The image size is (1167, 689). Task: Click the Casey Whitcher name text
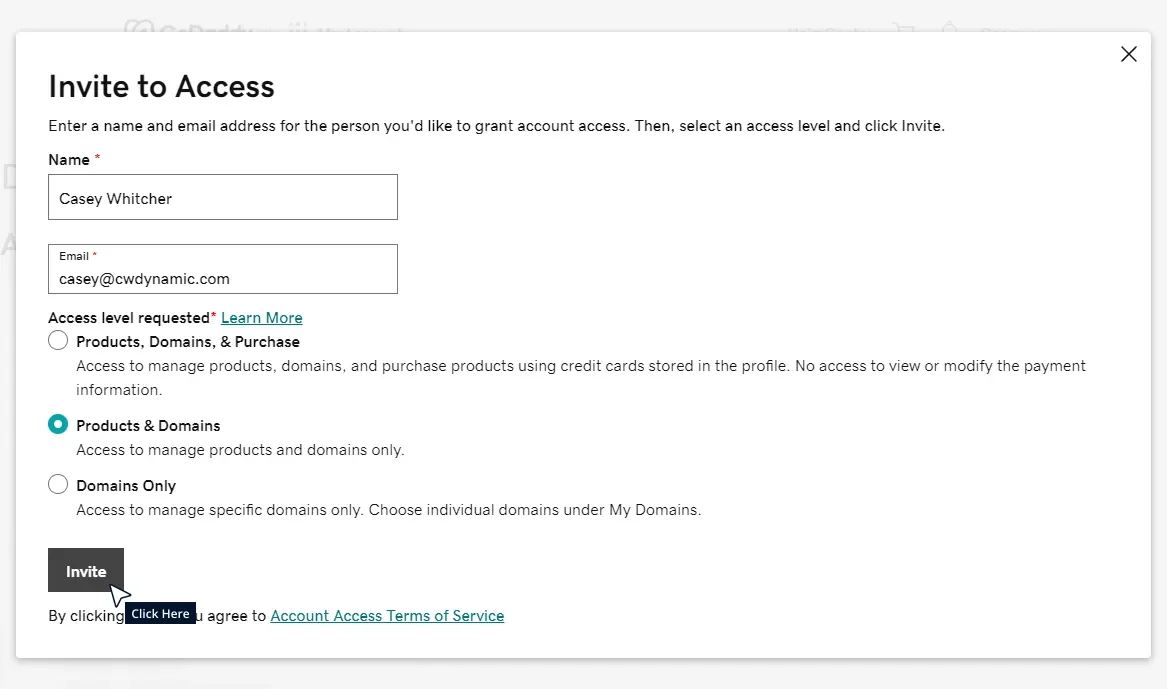[x=114, y=198]
